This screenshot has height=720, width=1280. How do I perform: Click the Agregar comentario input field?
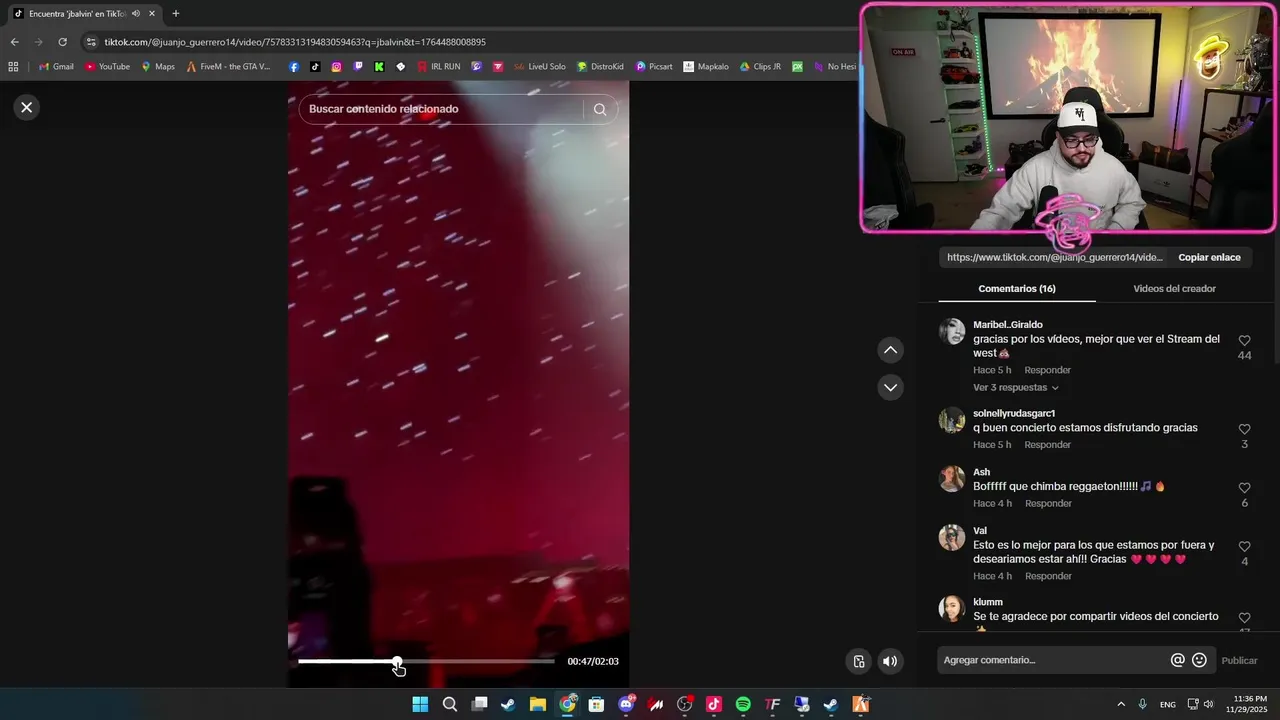pos(1054,660)
